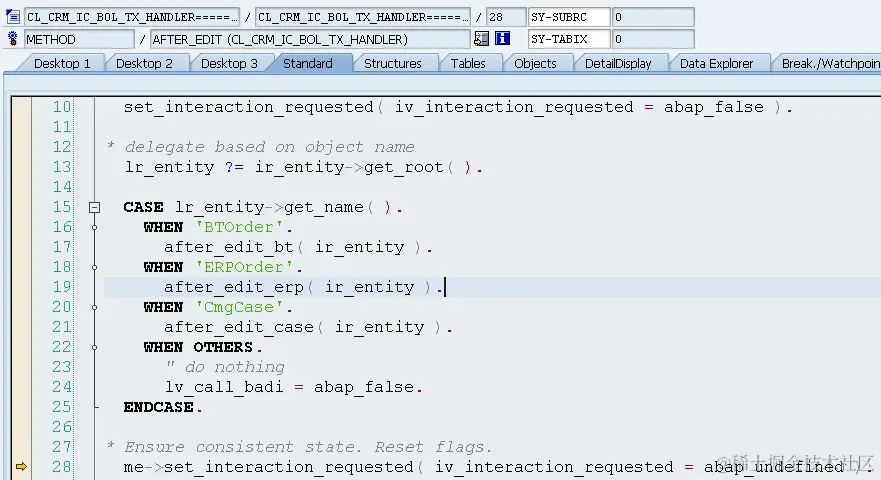Click the fold marker at line 18

pyautogui.click(x=94, y=268)
